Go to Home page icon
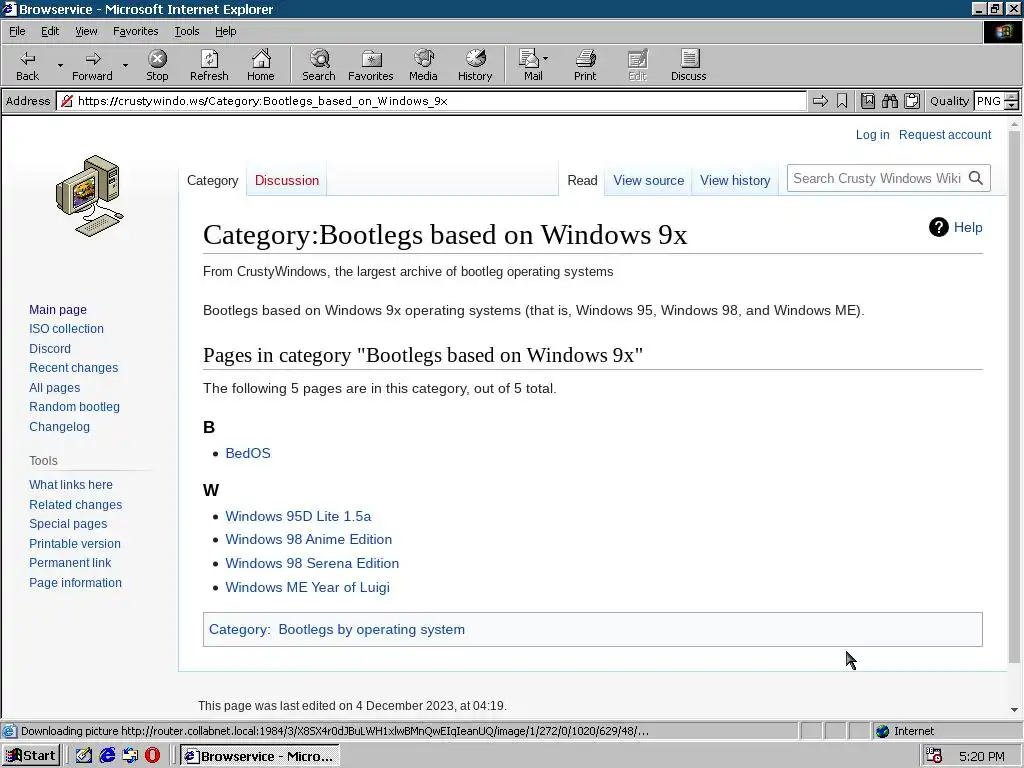This screenshot has height=768, width=1024. 261,65
